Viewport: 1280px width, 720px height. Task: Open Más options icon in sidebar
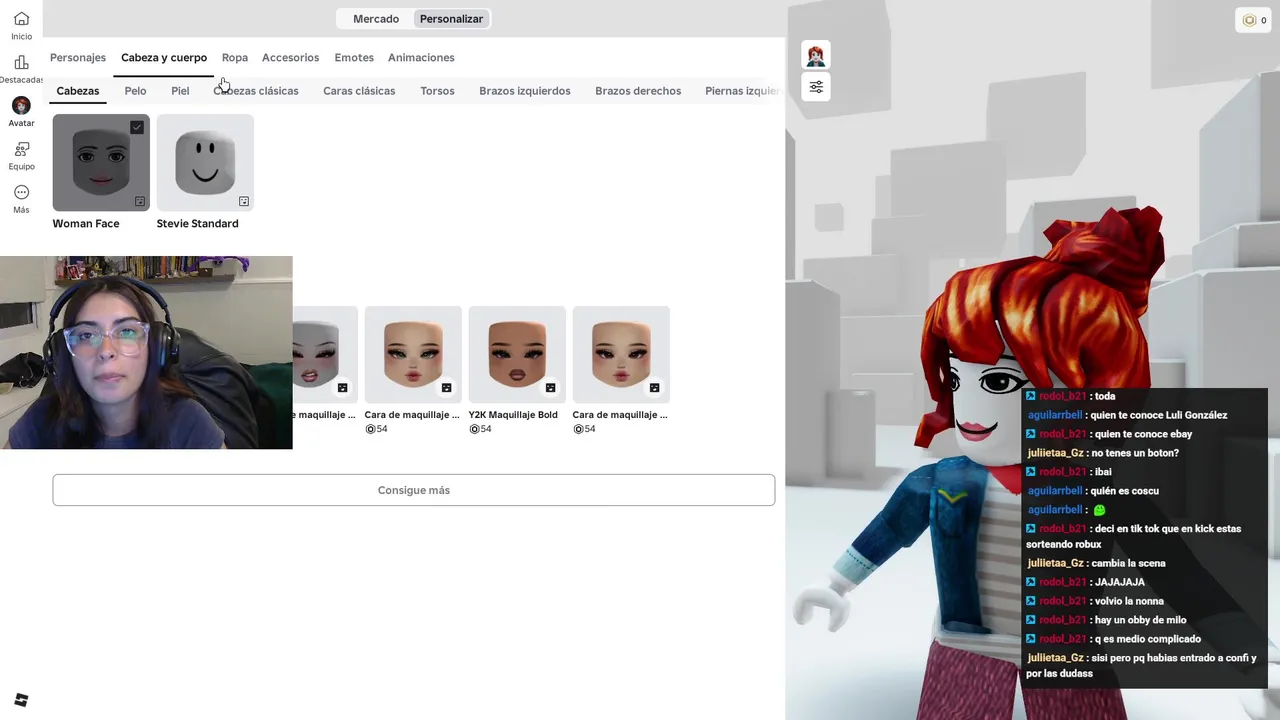pyautogui.click(x=21, y=192)
